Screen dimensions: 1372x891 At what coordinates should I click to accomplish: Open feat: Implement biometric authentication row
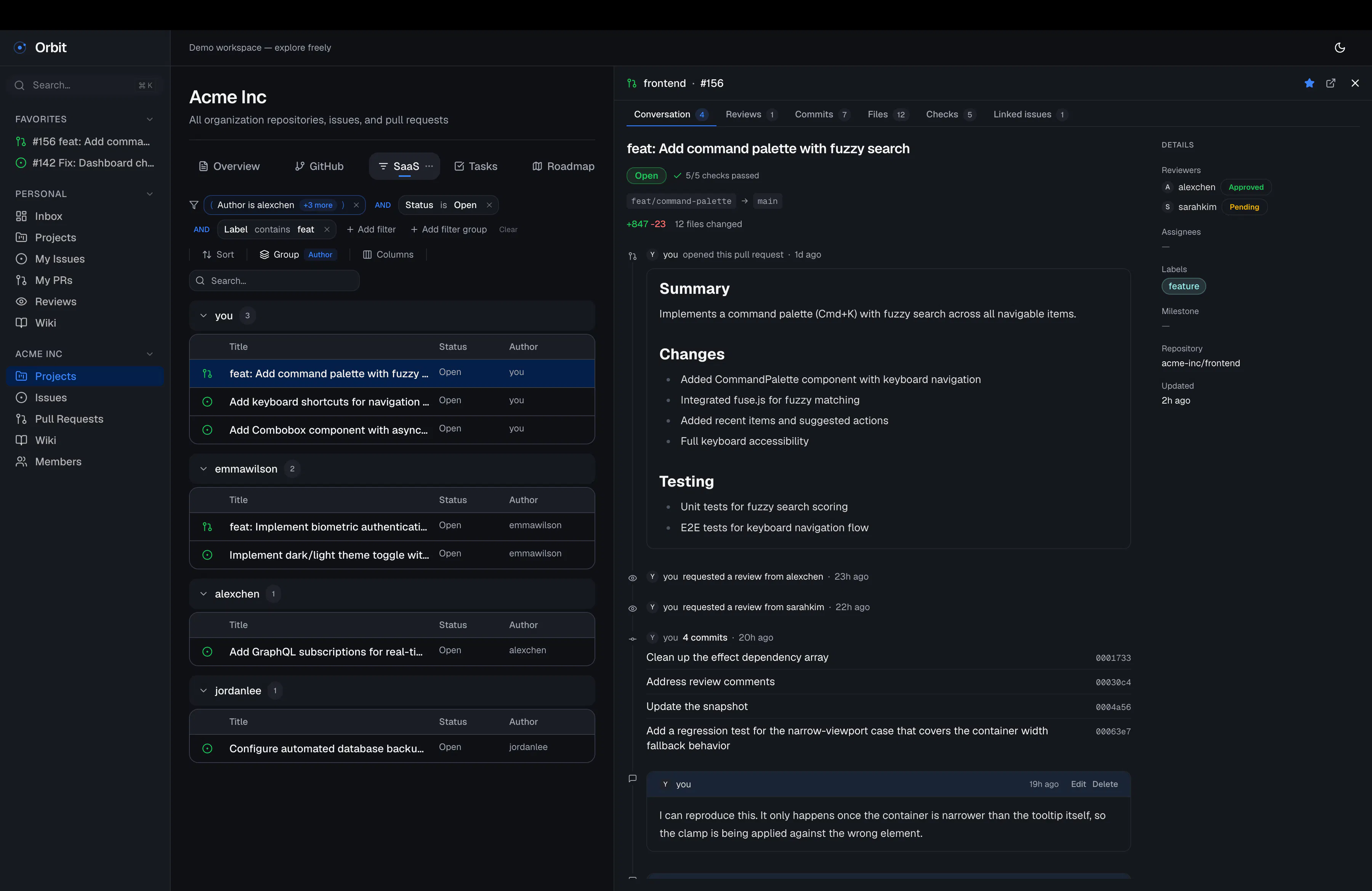(x=392, y=527)
